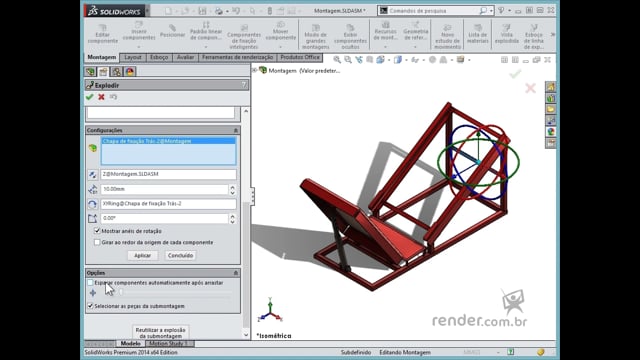Click Exibir componentes ocultos

point(350,36)
